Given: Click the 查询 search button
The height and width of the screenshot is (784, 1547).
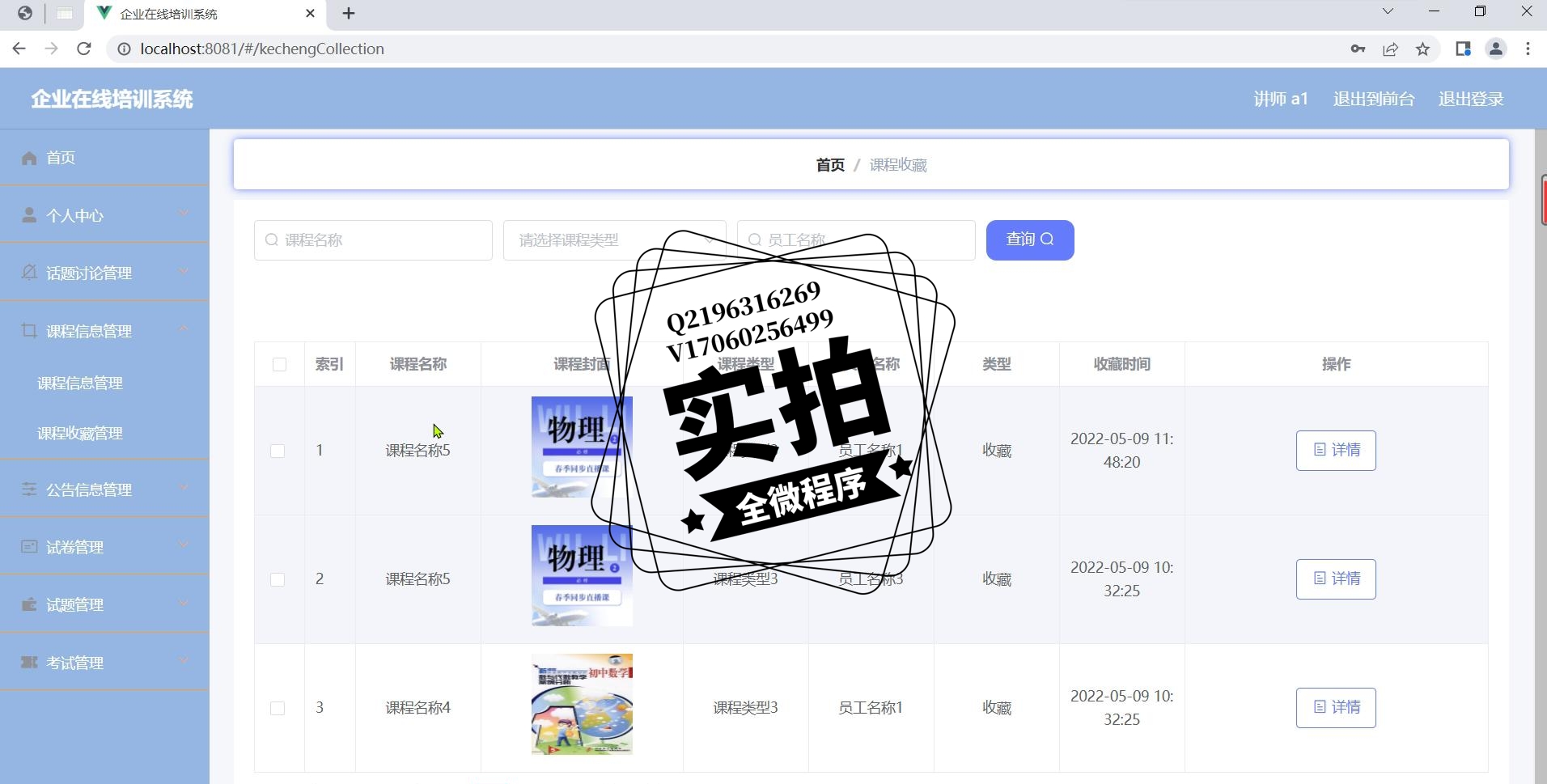Looking at the screenshot, I should coord(1030,239).
